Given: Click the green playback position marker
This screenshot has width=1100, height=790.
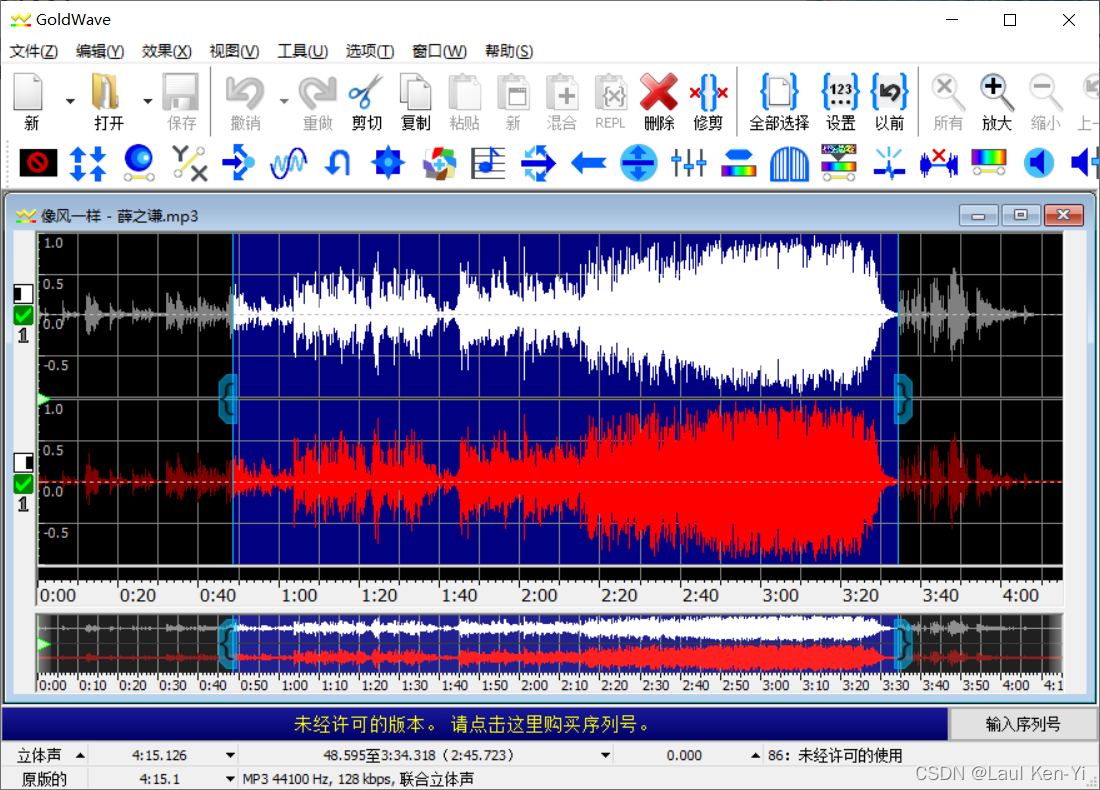Looking at the screenshot, I should 43,400.
